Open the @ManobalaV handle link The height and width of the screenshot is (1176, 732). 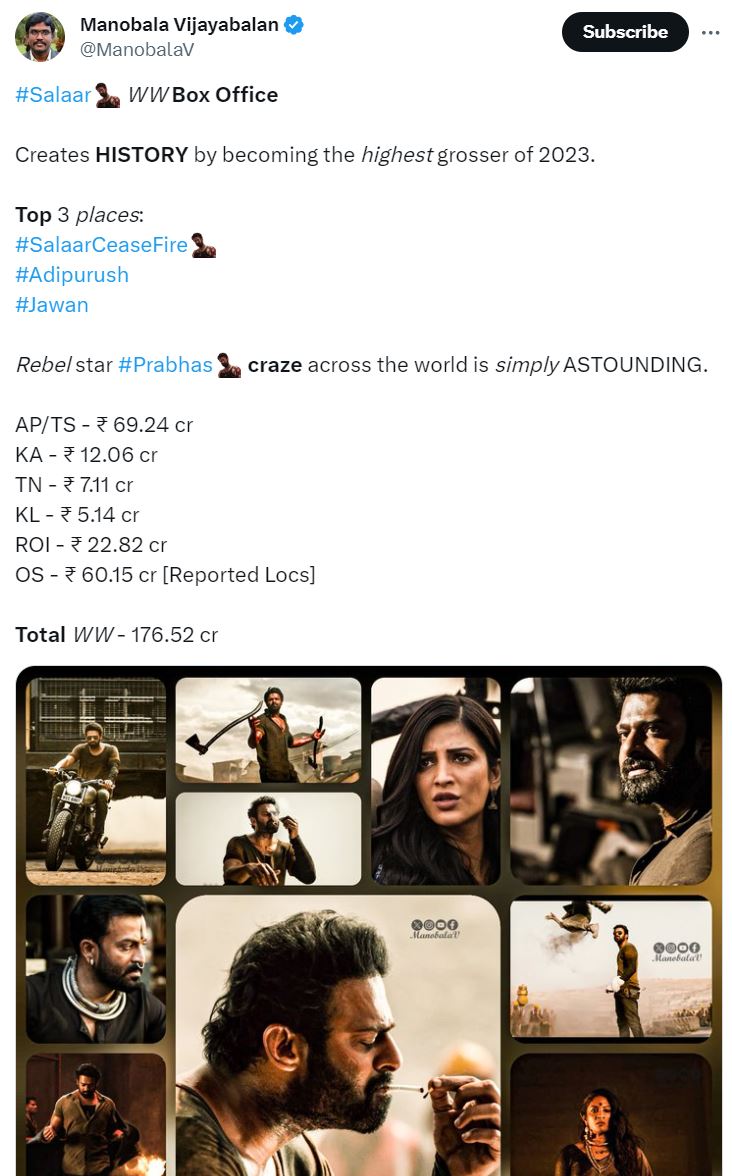(x=136, y=50)
